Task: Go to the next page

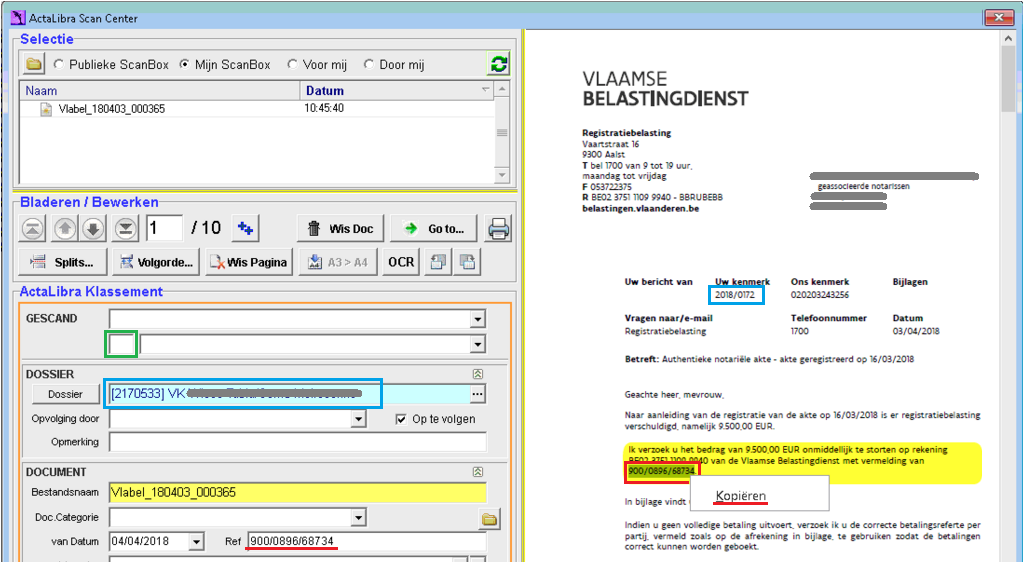Action: click(93, 228)
